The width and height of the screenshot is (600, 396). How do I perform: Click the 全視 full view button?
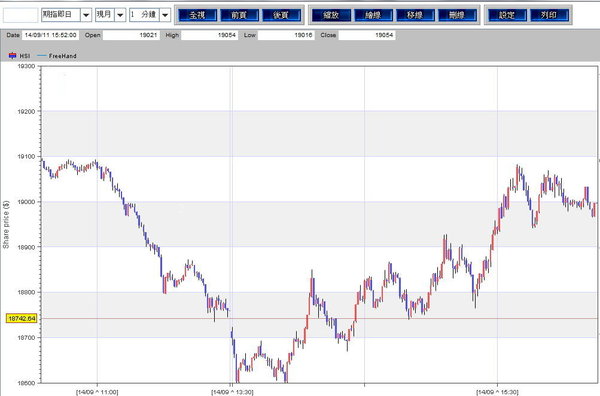click(197, 15)
